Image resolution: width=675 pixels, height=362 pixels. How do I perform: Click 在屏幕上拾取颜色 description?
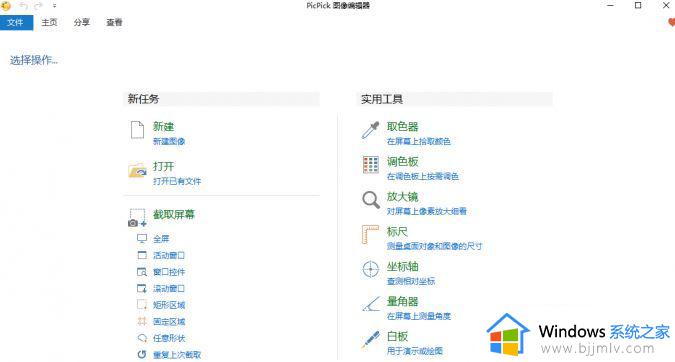click(x=418, y=141)
